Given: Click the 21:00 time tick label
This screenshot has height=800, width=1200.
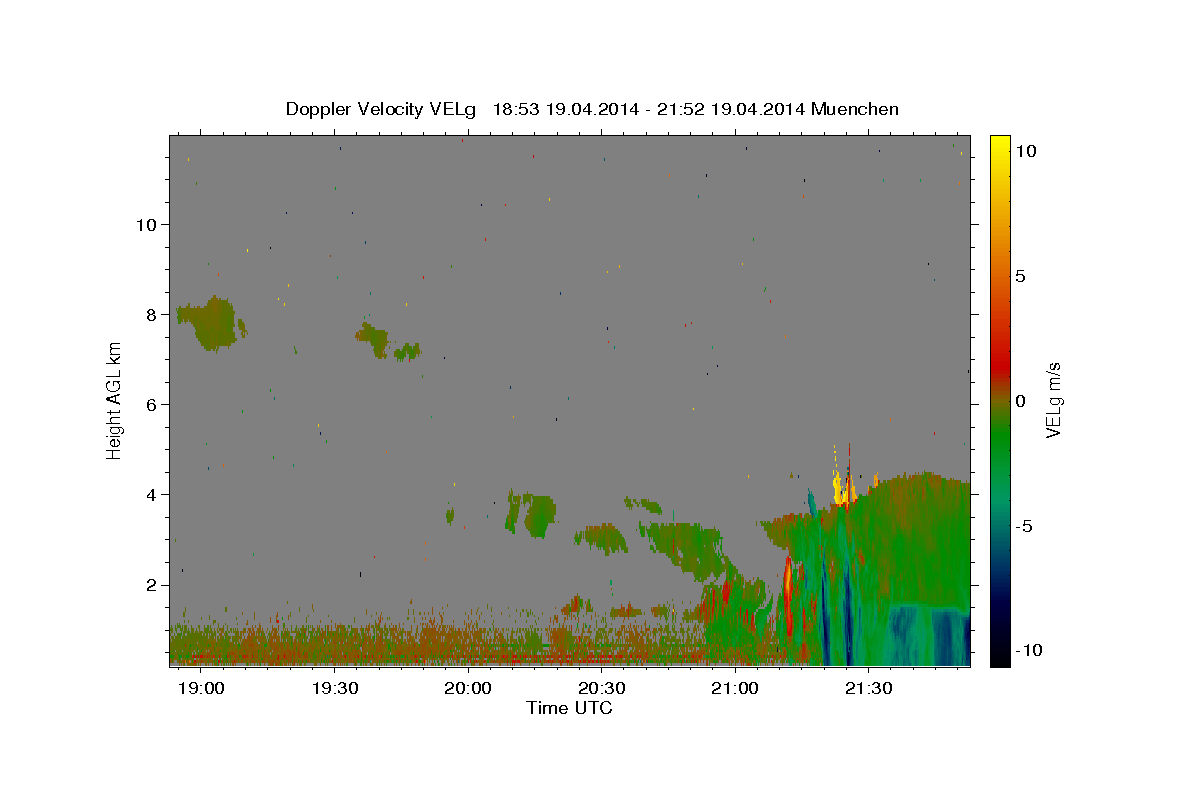Looking at the screenshot, I should pyautogui.click(x=736, y=689).
